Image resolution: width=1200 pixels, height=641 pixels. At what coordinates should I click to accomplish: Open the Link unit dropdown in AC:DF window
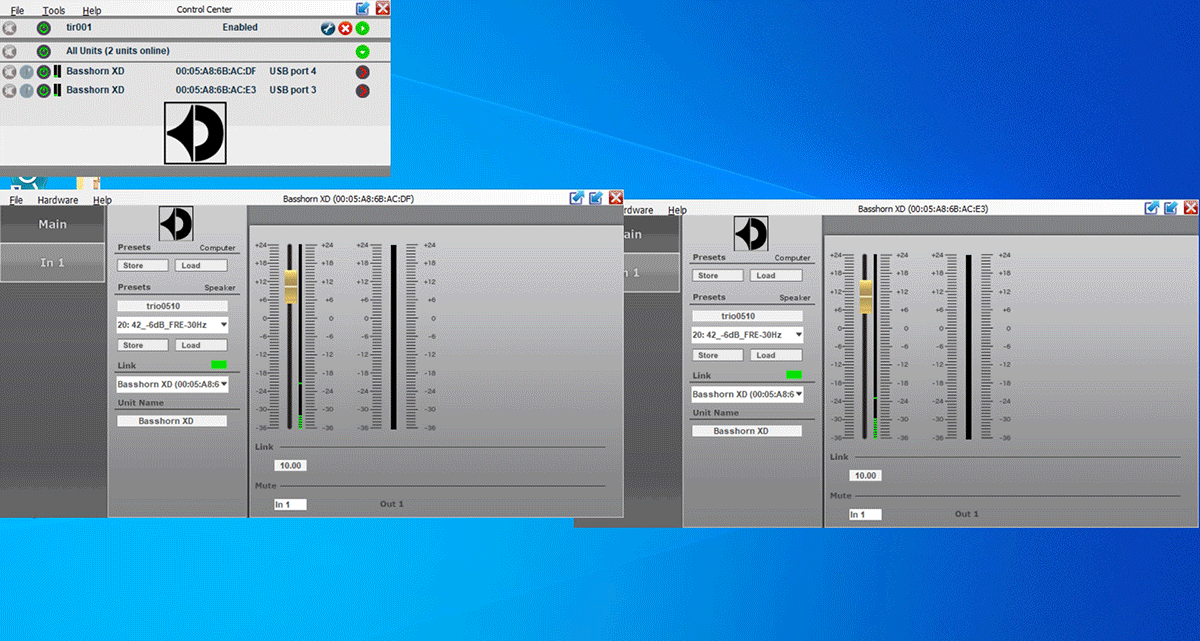(173, 384)
